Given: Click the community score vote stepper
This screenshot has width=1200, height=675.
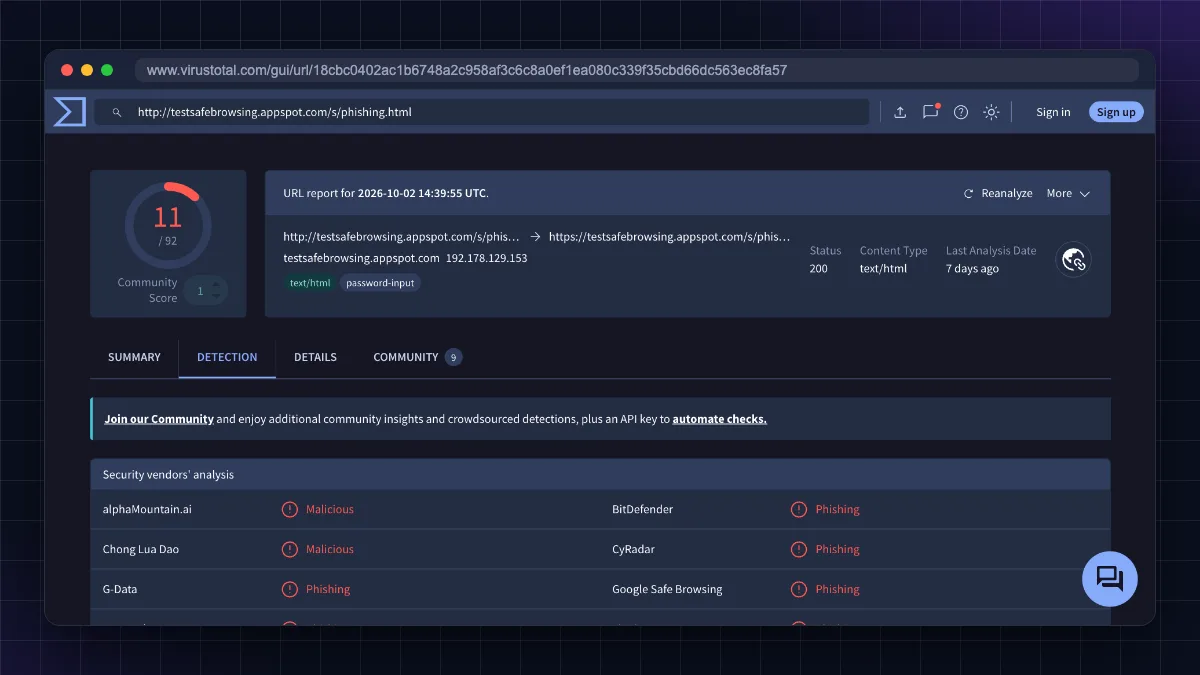Looking at the screenshot, I should (x=206, y=291).
